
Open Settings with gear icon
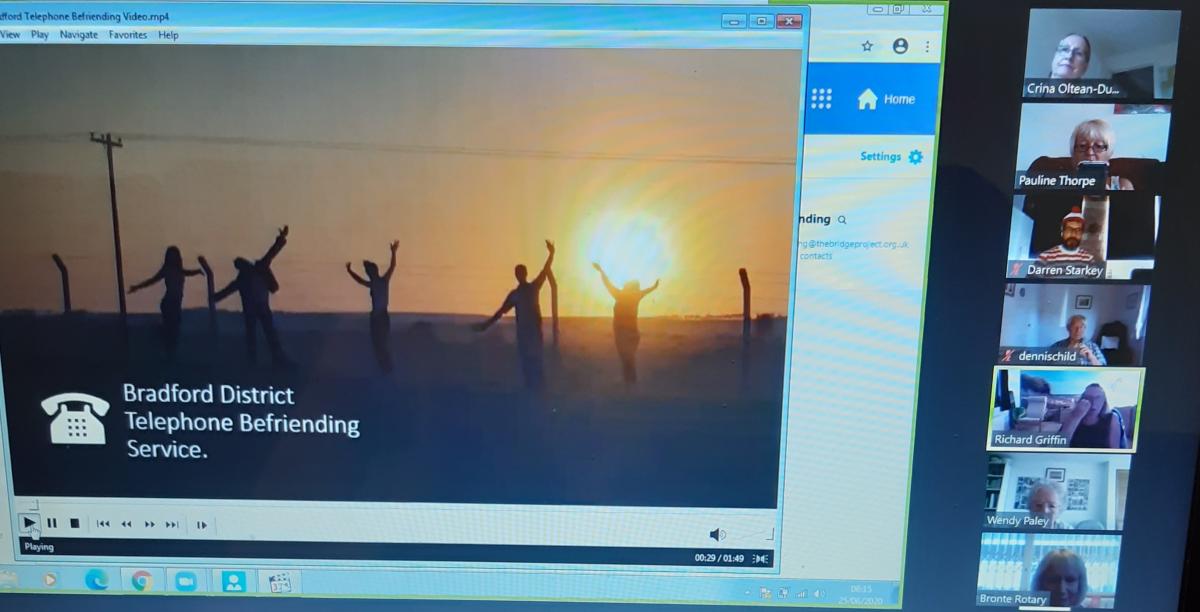892,157
